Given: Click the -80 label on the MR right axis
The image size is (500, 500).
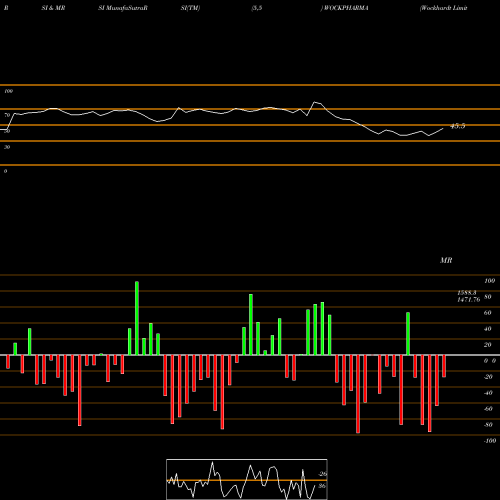Looking at the screenshot, I should pyautogui.click(x=488, y=425).
